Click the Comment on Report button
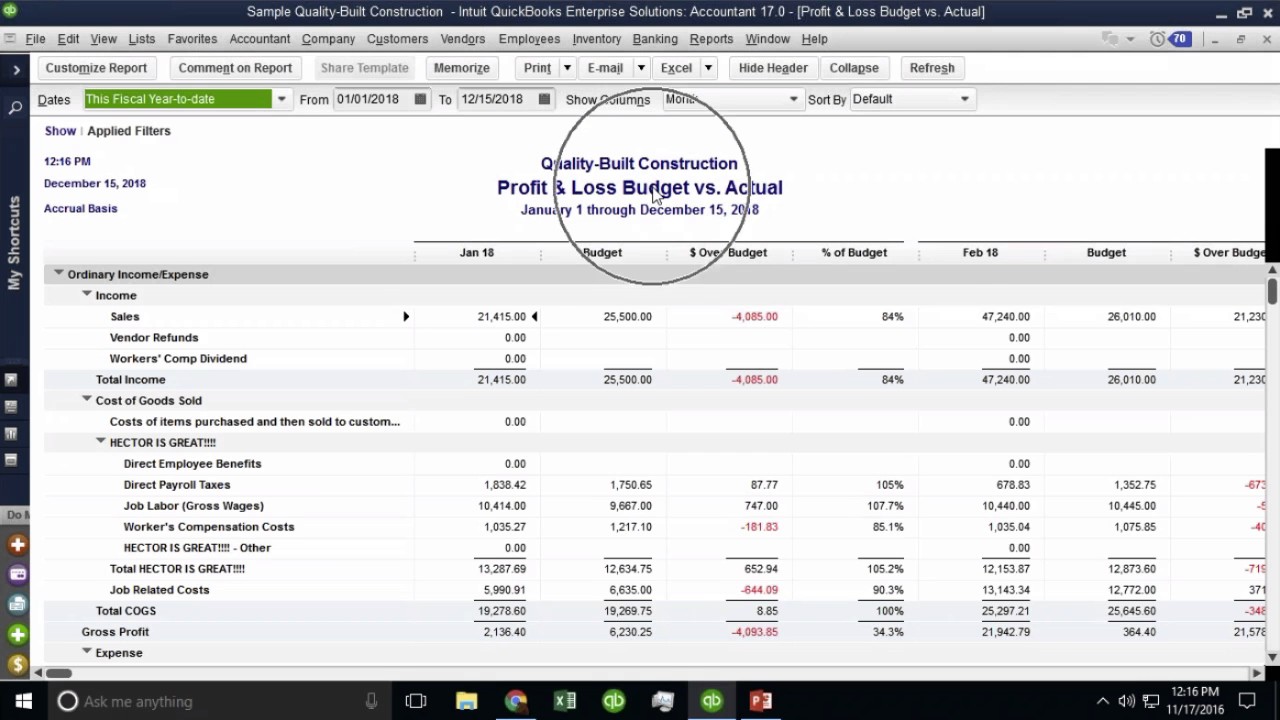The image size is (1280, 720). pos(235,68)
